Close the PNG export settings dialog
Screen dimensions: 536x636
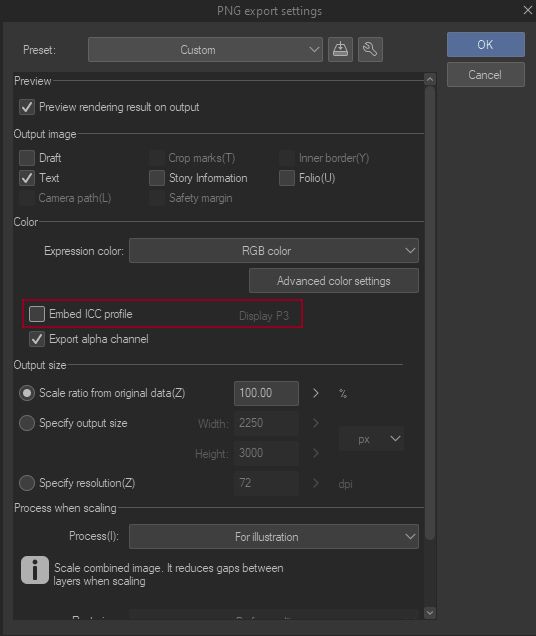(527, 10)
